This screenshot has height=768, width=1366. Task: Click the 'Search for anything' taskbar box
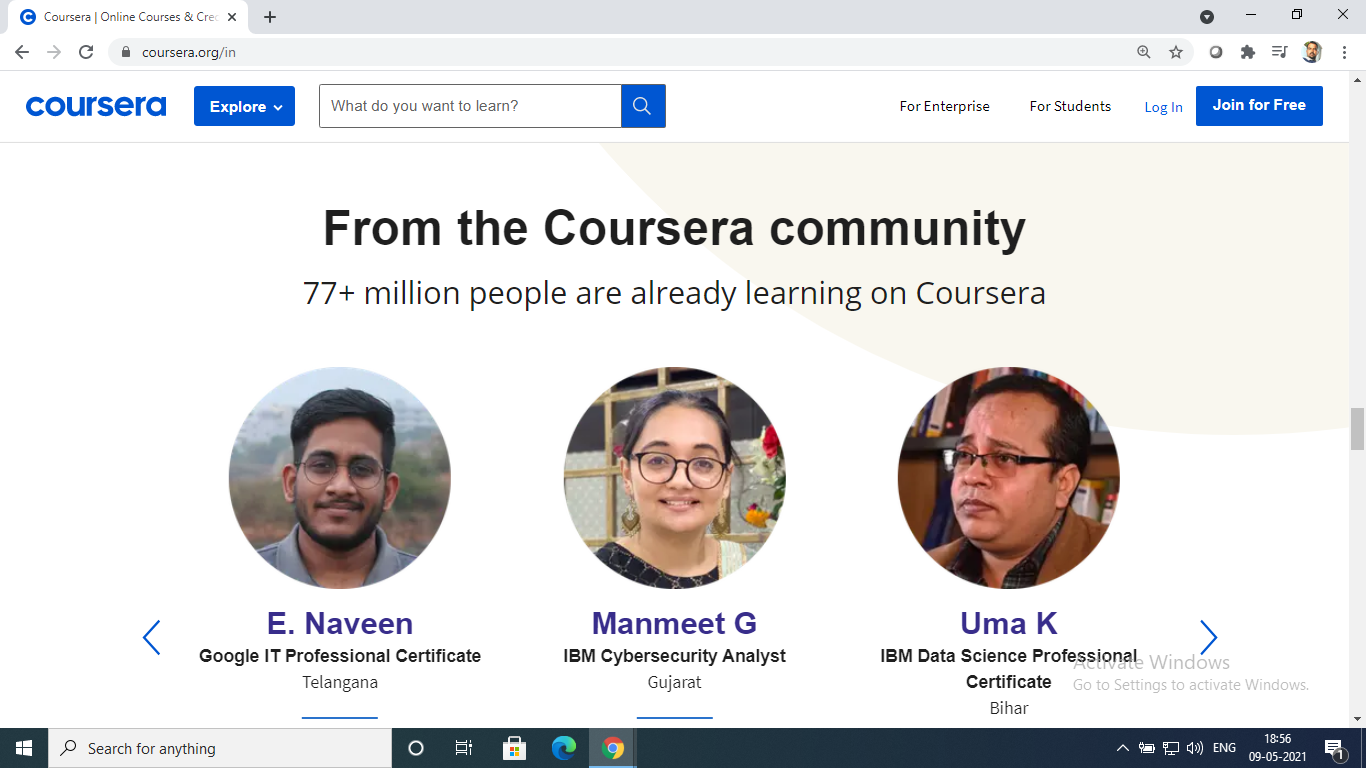[220, 748]
